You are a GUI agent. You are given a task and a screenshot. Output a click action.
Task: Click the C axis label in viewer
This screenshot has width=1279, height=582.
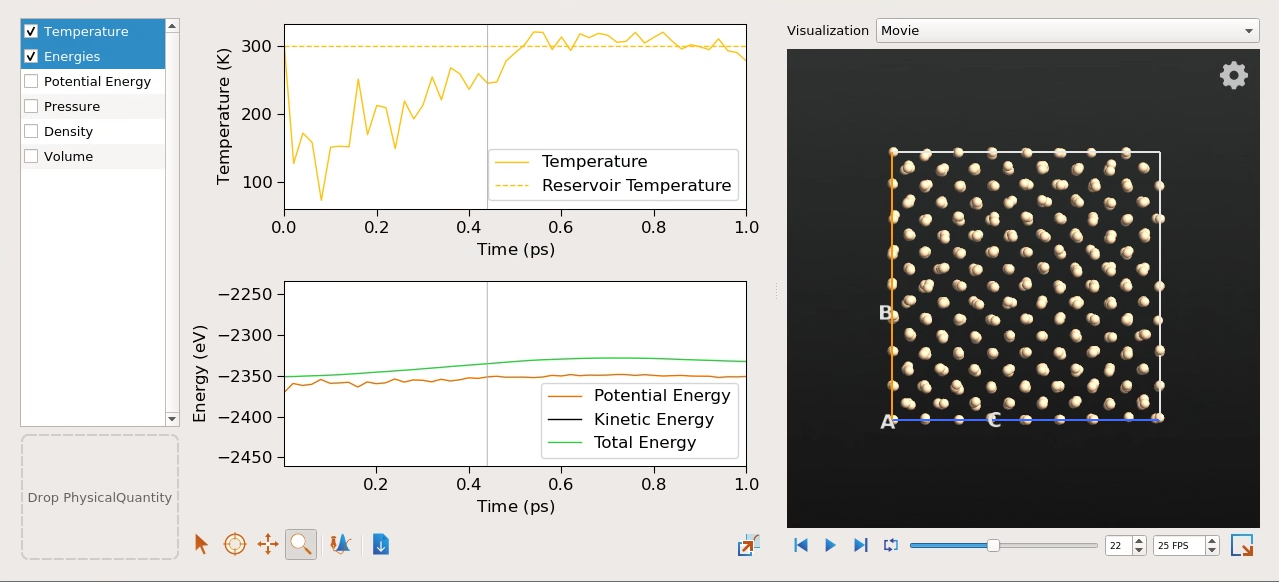tap(994, 421)
